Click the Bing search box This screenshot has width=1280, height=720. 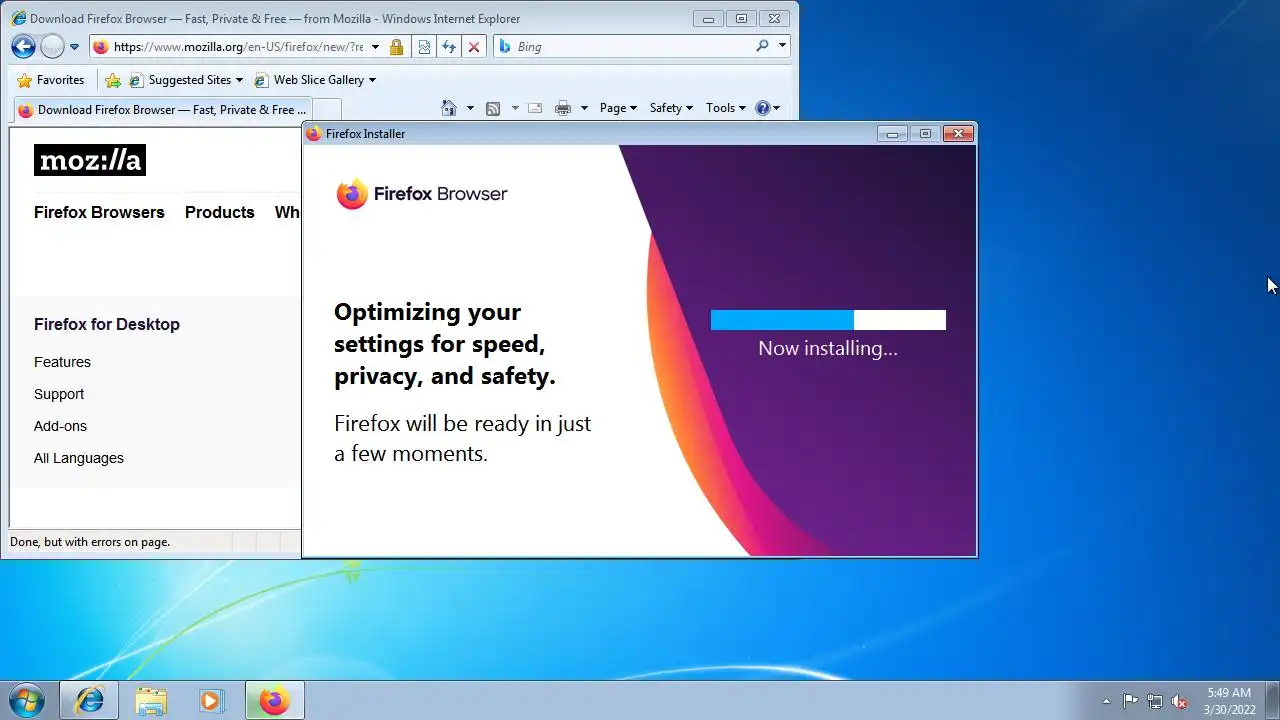point(632,46)
